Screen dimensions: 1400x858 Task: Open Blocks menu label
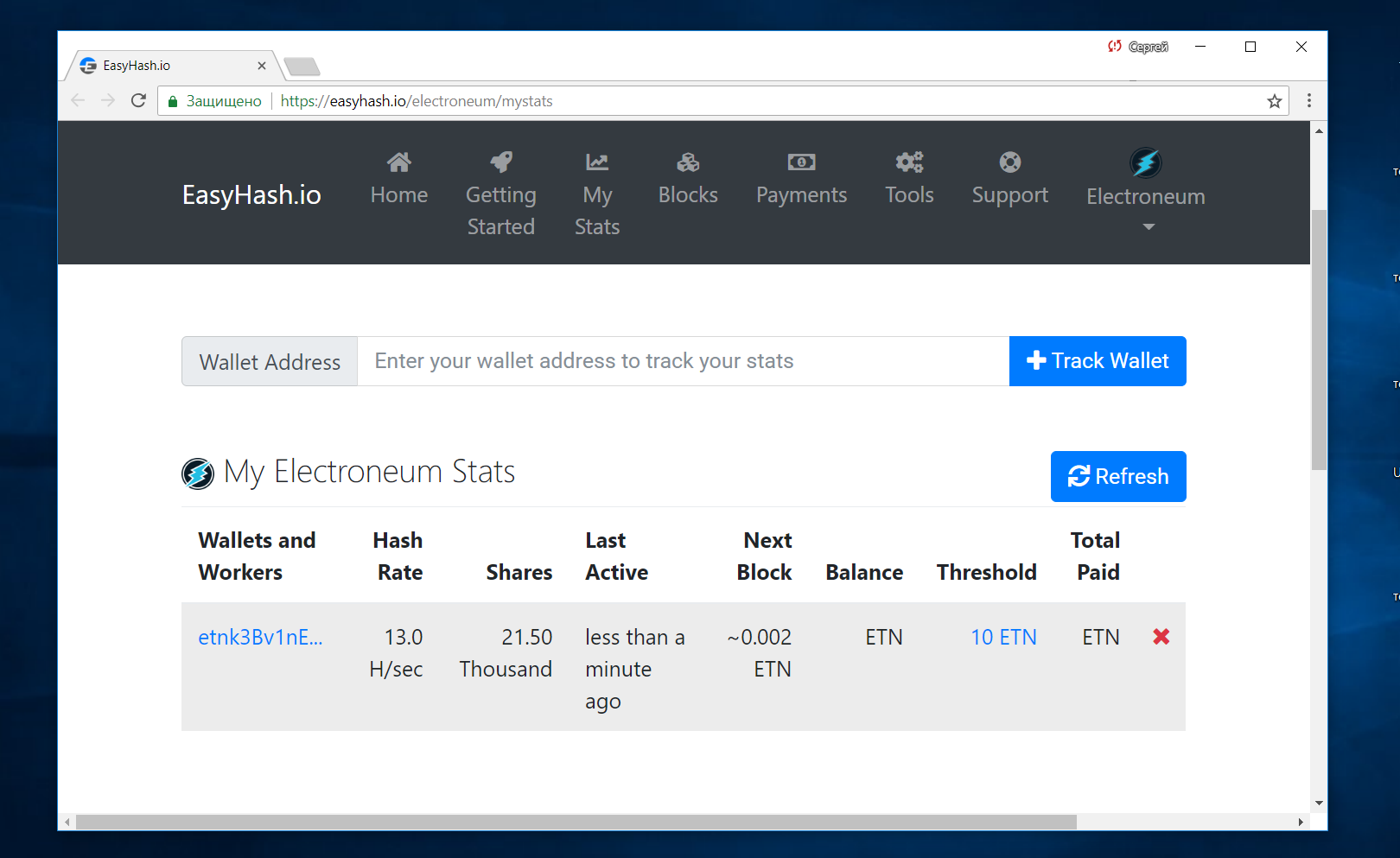(x=688, y=195)
